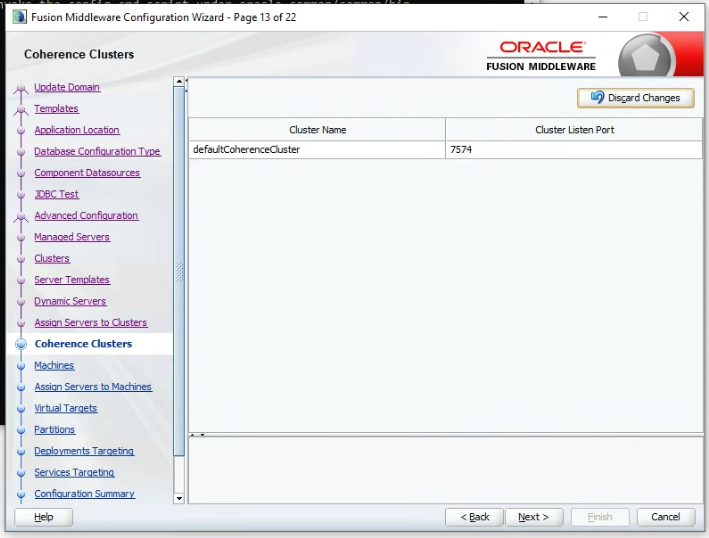Go to the Machines step
Viewport: 709px width, 538px height.
[54, 365]
